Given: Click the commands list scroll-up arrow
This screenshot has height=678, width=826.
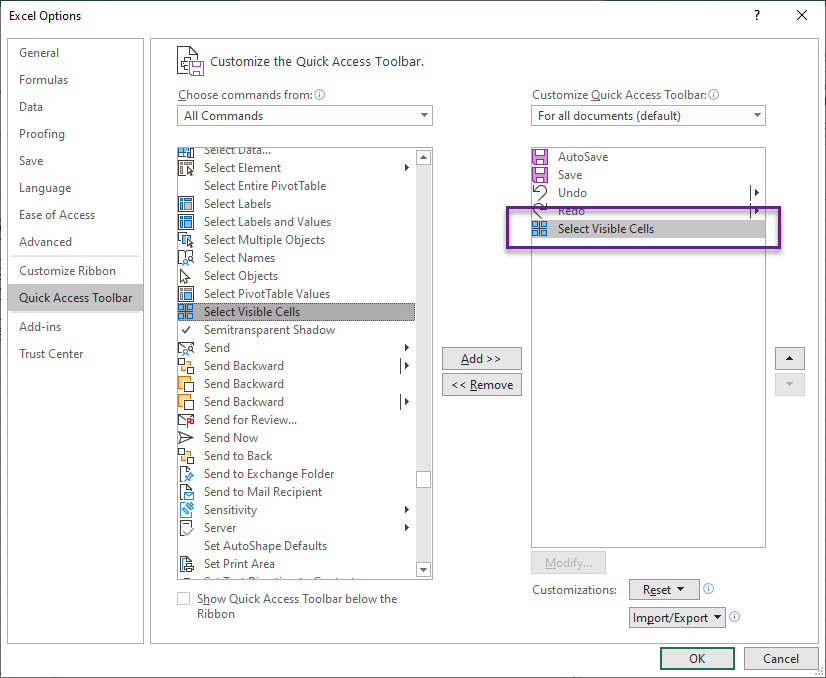Looking at the screenshot, I should pyautogui.click(x=424, y=158).
